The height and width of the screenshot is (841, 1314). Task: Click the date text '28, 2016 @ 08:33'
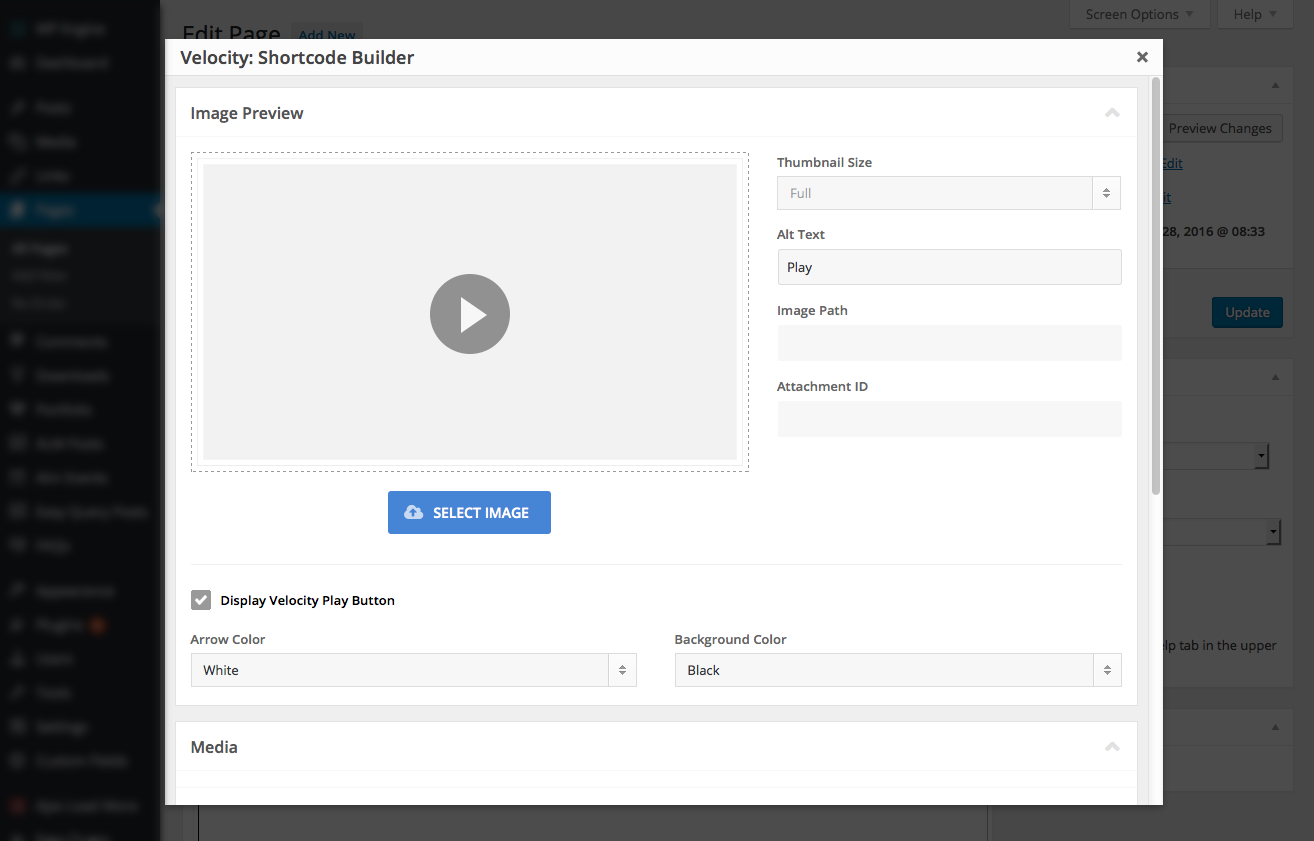click(1214, 231)
